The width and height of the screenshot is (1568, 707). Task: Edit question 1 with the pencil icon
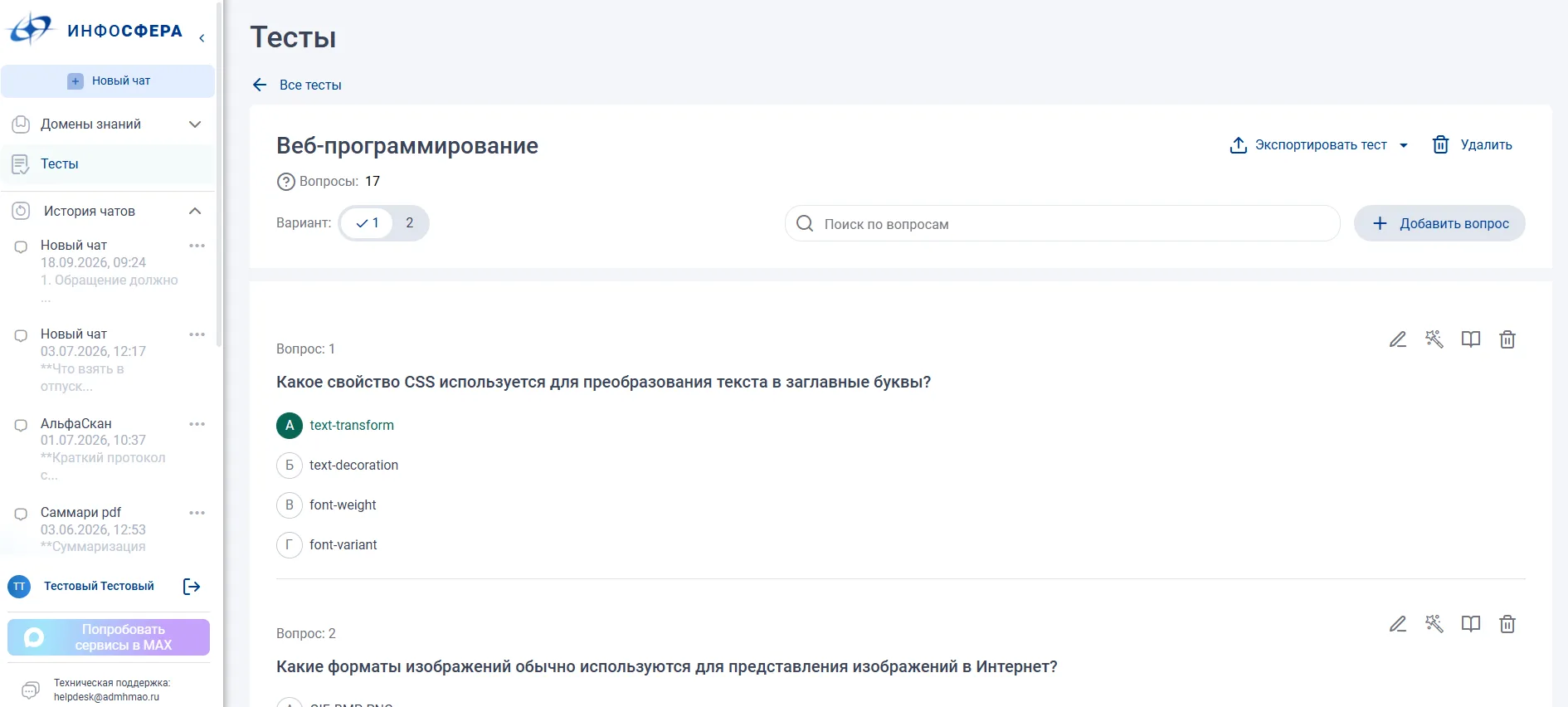pyautogui.click(x=1398, y=339)
